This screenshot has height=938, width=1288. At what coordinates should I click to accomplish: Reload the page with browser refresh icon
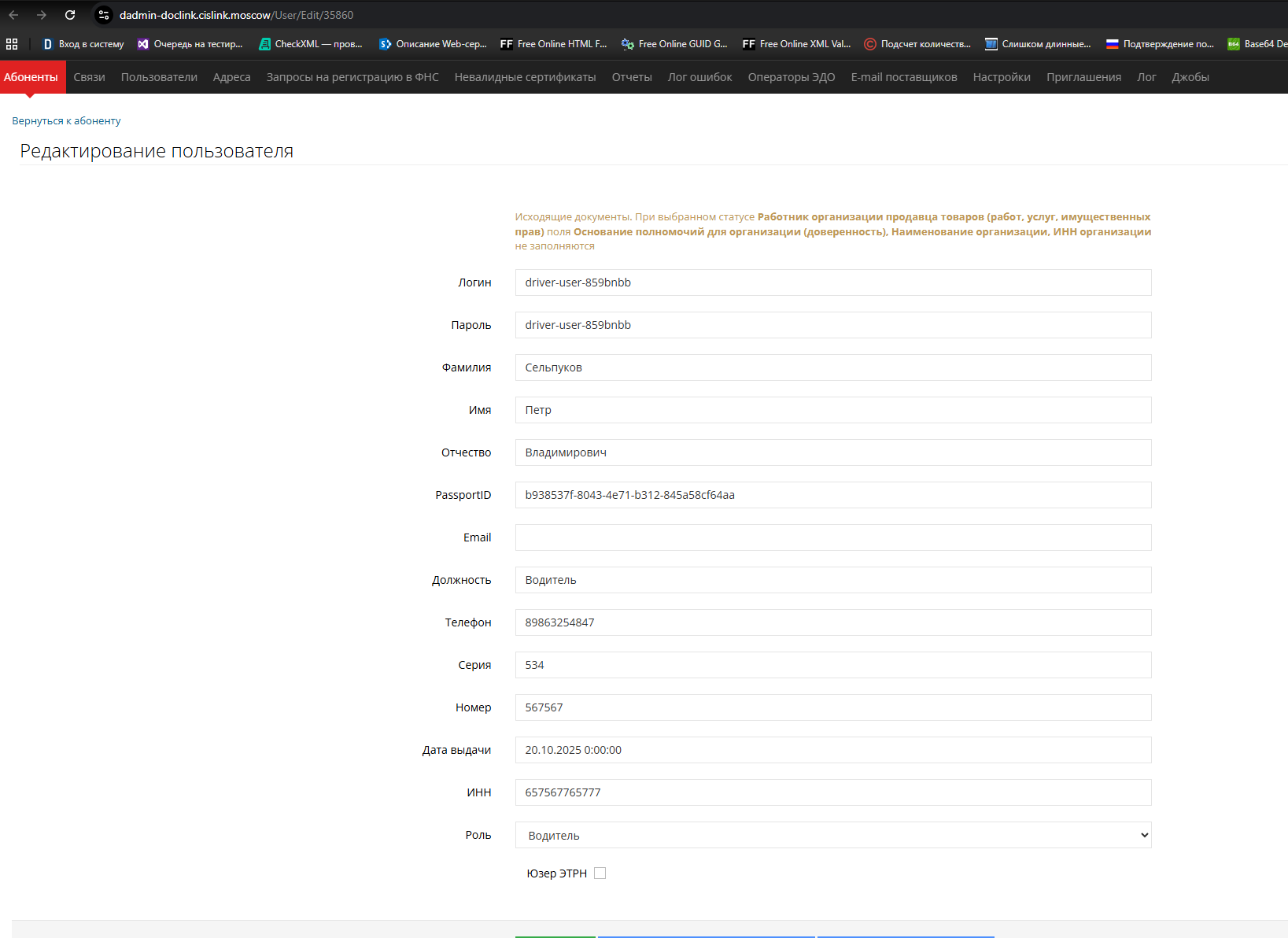pyautogui.click(x=70, y=15)
